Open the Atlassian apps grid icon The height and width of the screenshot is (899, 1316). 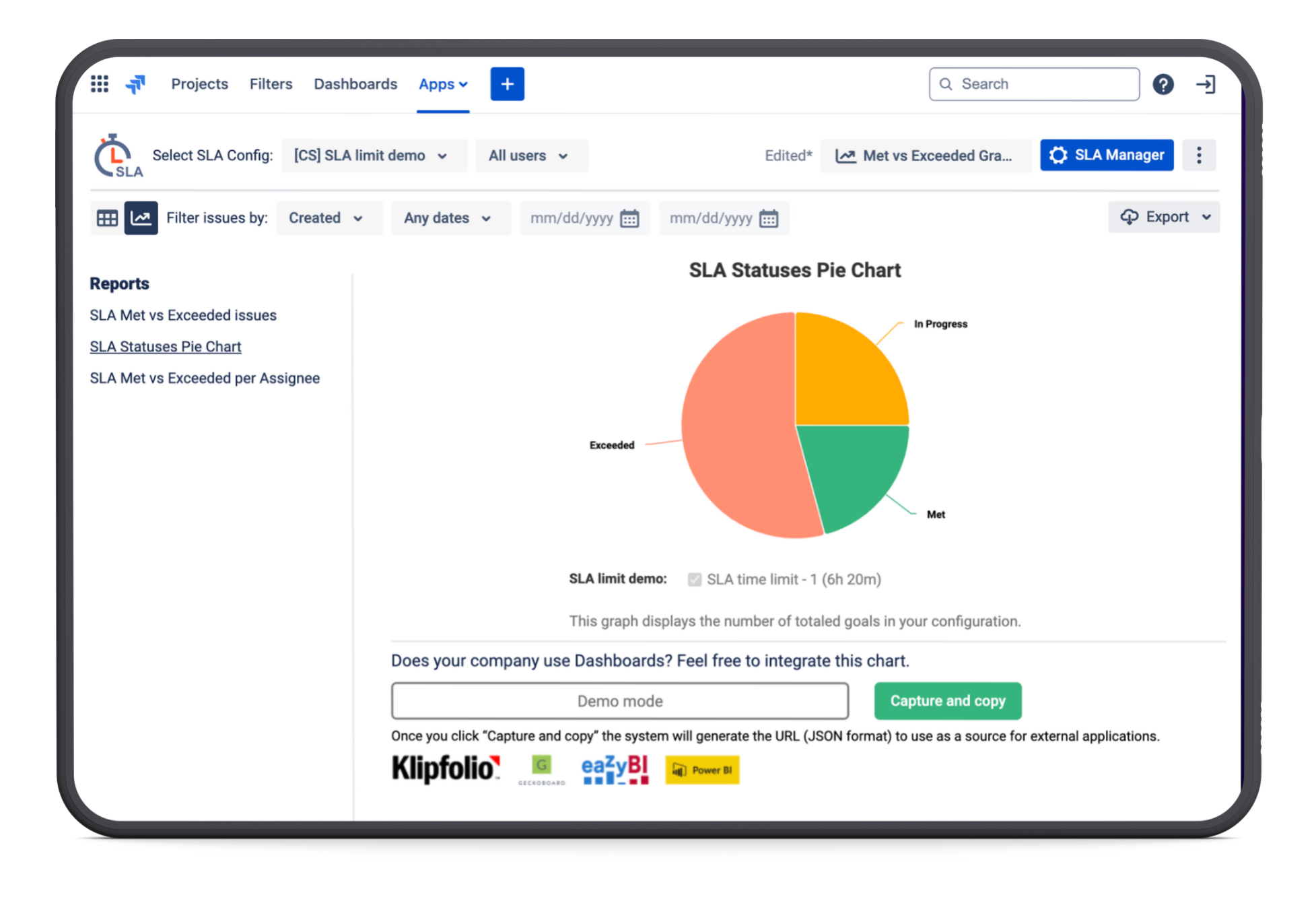click(x=99, y=84)
